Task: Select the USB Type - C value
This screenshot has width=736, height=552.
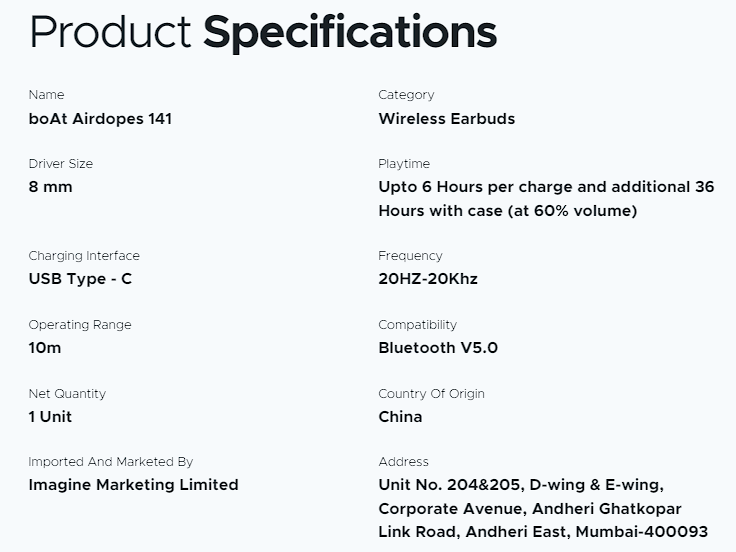Action: 80,278
